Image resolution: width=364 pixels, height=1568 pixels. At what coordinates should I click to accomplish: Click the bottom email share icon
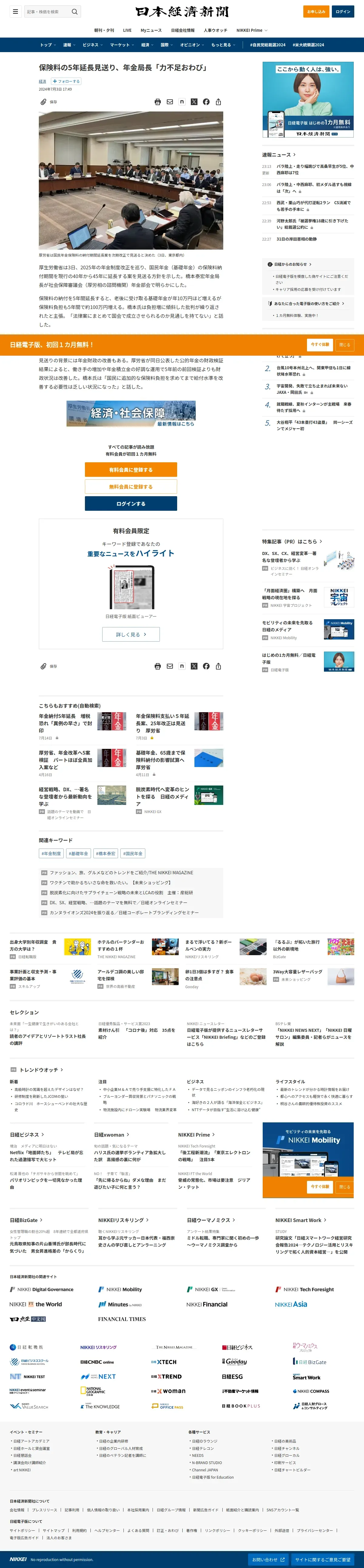tap(170, 666)
